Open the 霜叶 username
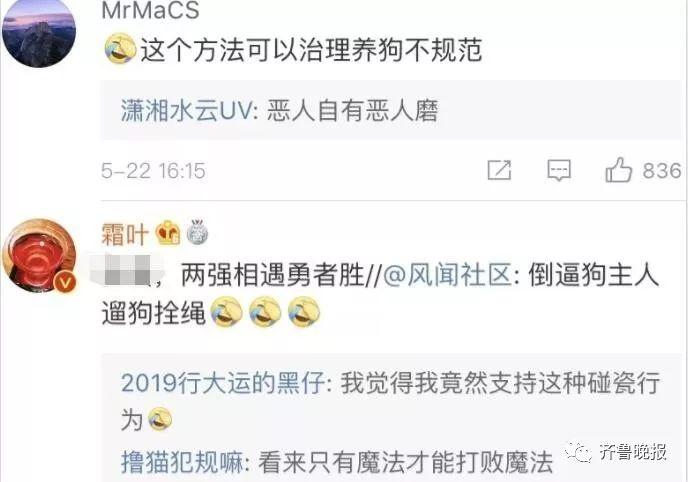688x482 pixels. 125,234
